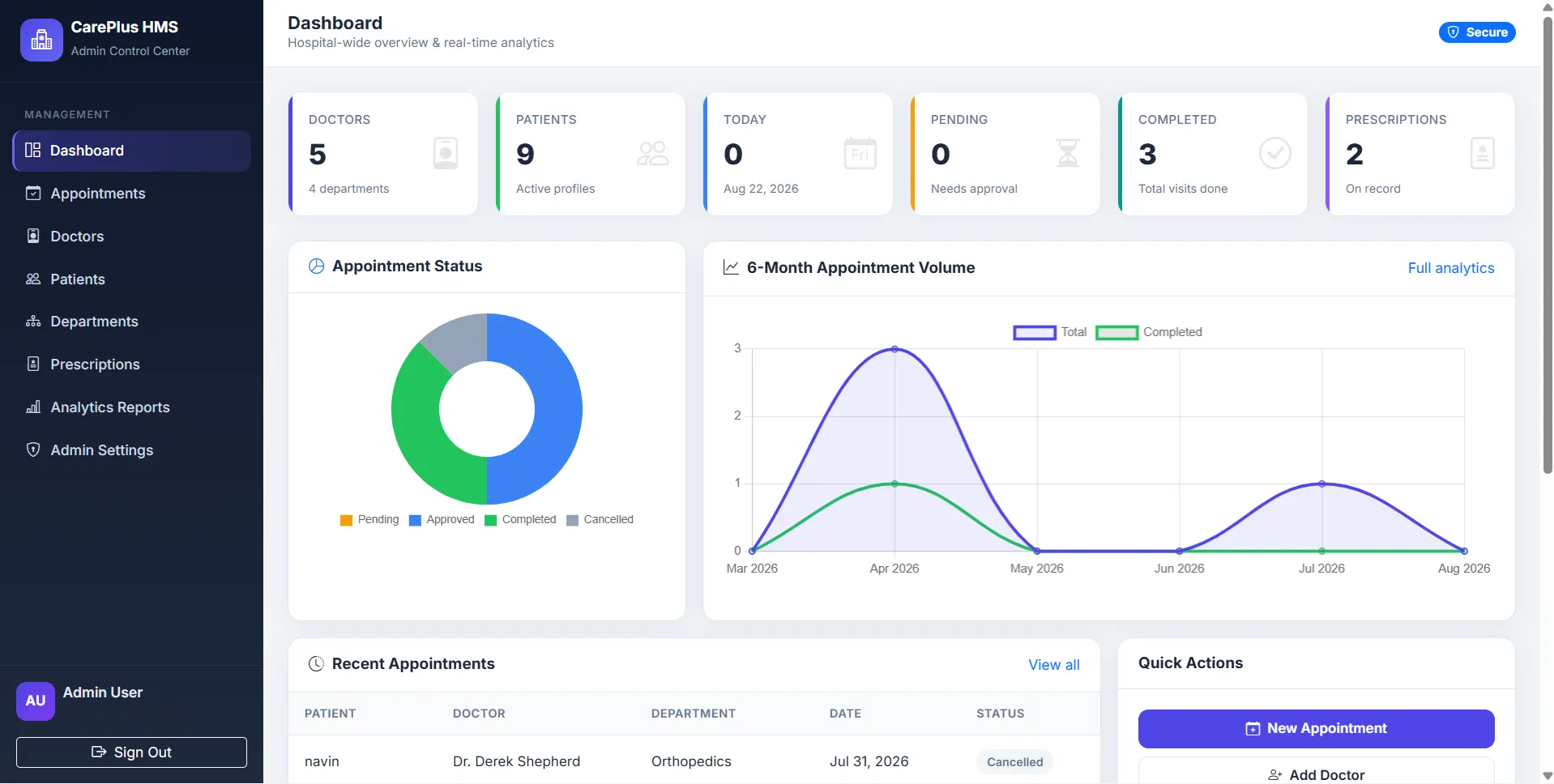Click the New Appointment button
The image size is (1554, 784).
point(1317,729)
